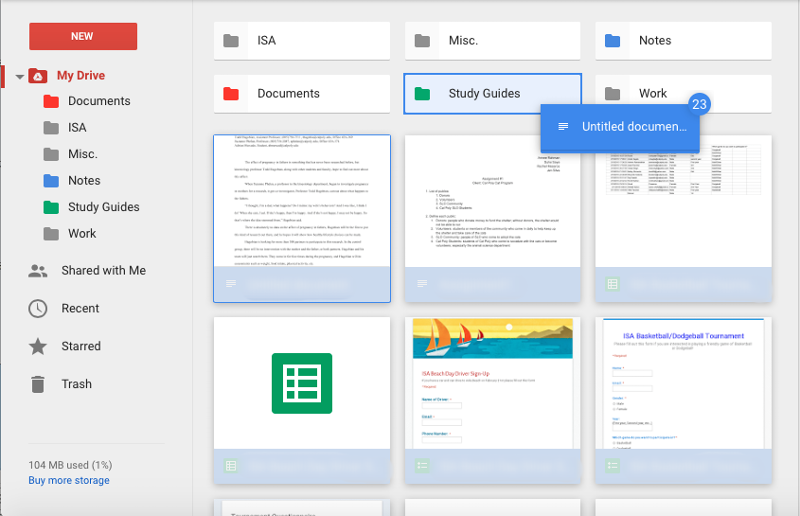Open the Misc. folder card
This screenshot has height=516, width=800.
click(x=493, y=41)
